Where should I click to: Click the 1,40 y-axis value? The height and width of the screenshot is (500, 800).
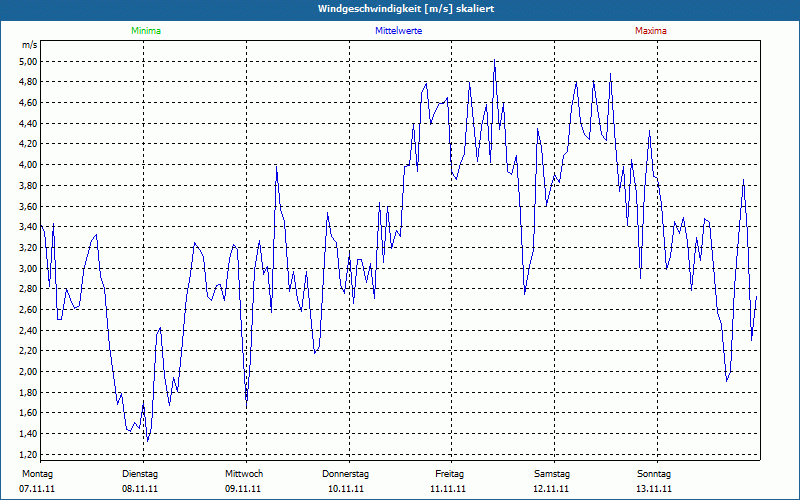[30, 434]
